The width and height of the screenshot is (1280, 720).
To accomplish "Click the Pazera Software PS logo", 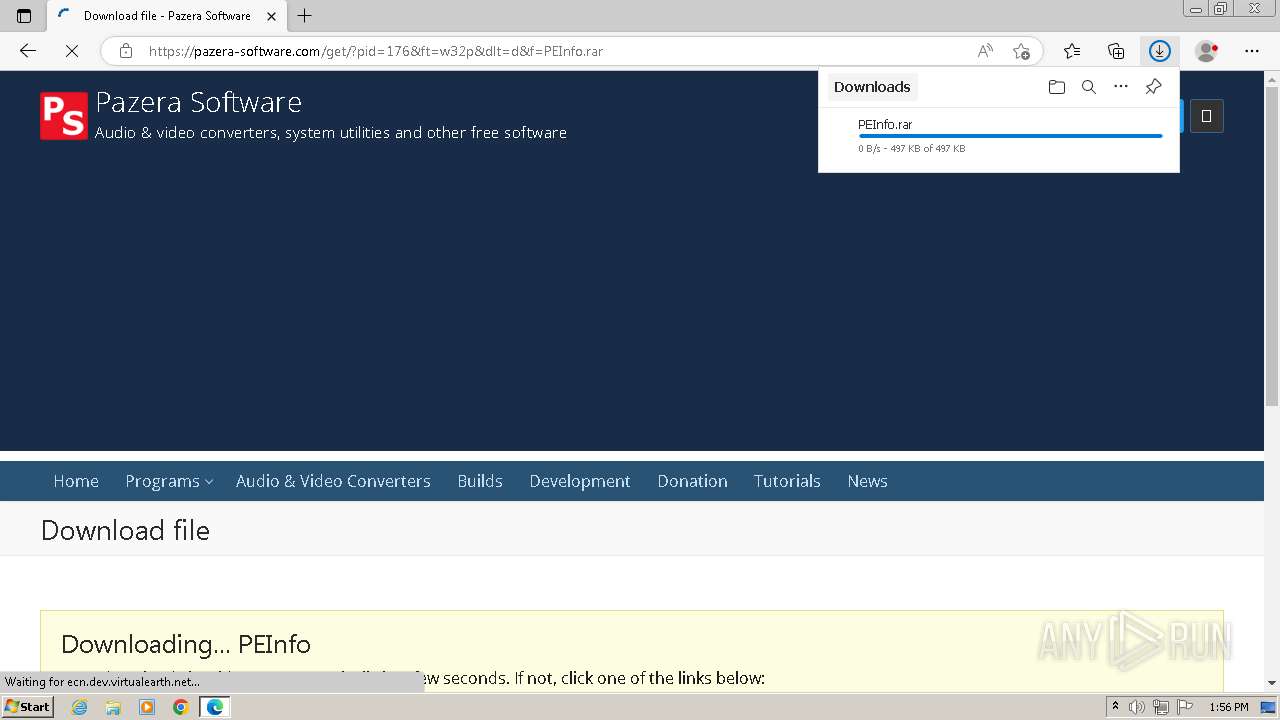I will click(64, 116).
